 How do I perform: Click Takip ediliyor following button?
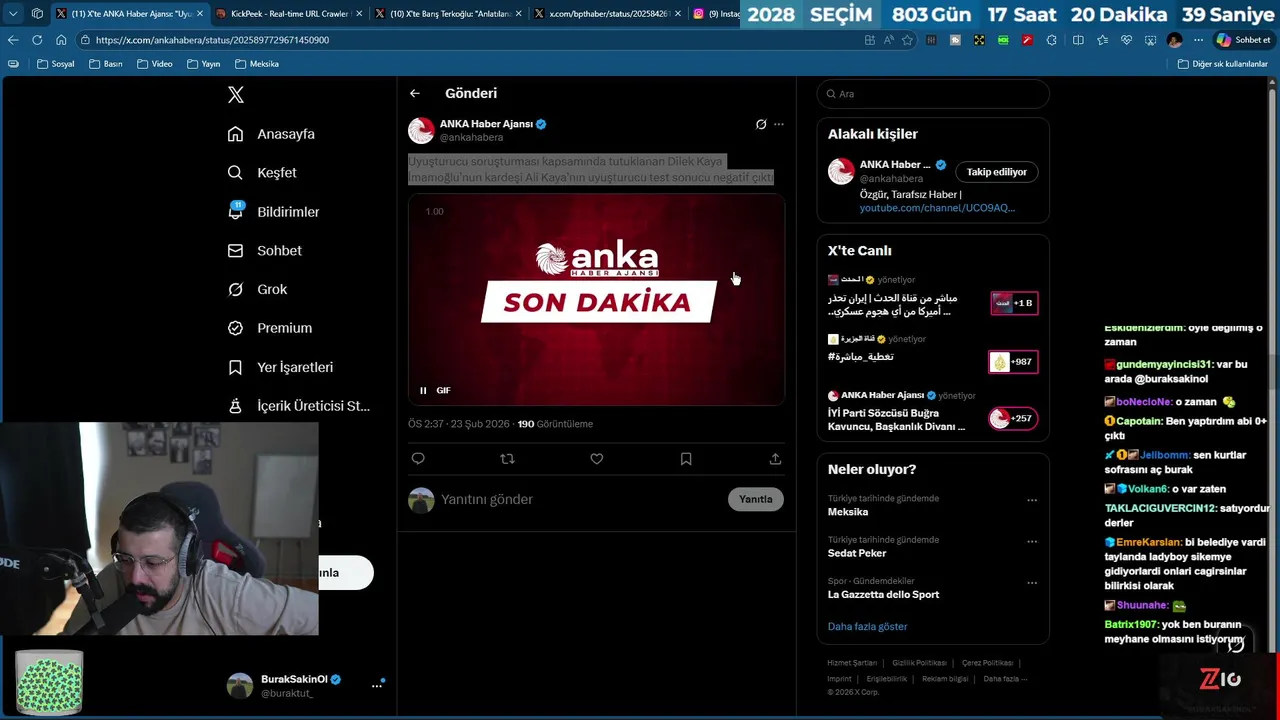click(x=996, y=172)
